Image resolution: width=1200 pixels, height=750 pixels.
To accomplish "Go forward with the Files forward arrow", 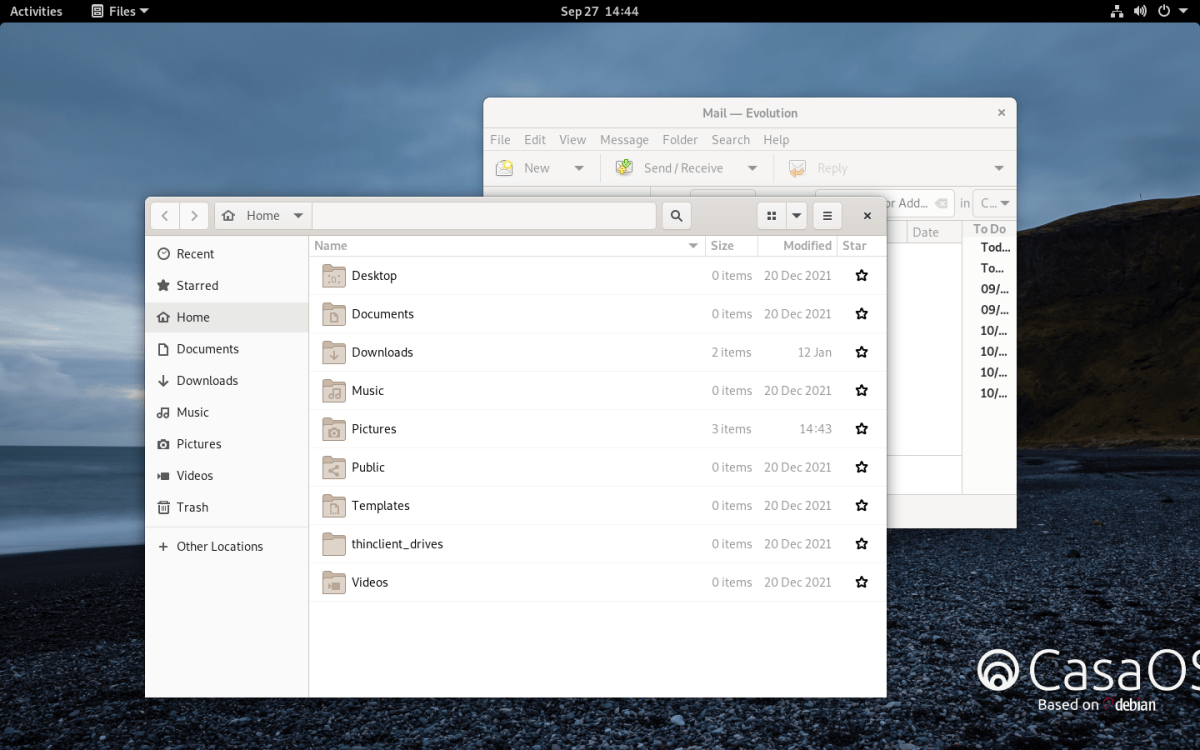I will [194, 215].
